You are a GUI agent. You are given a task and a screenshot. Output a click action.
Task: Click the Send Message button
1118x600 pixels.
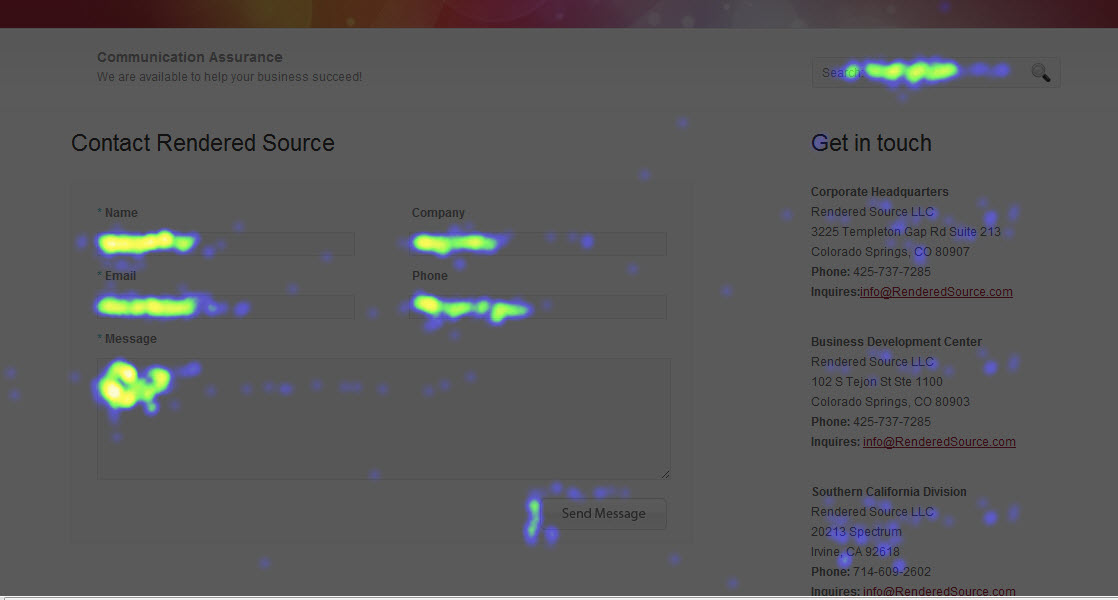(x=603, y=514)
